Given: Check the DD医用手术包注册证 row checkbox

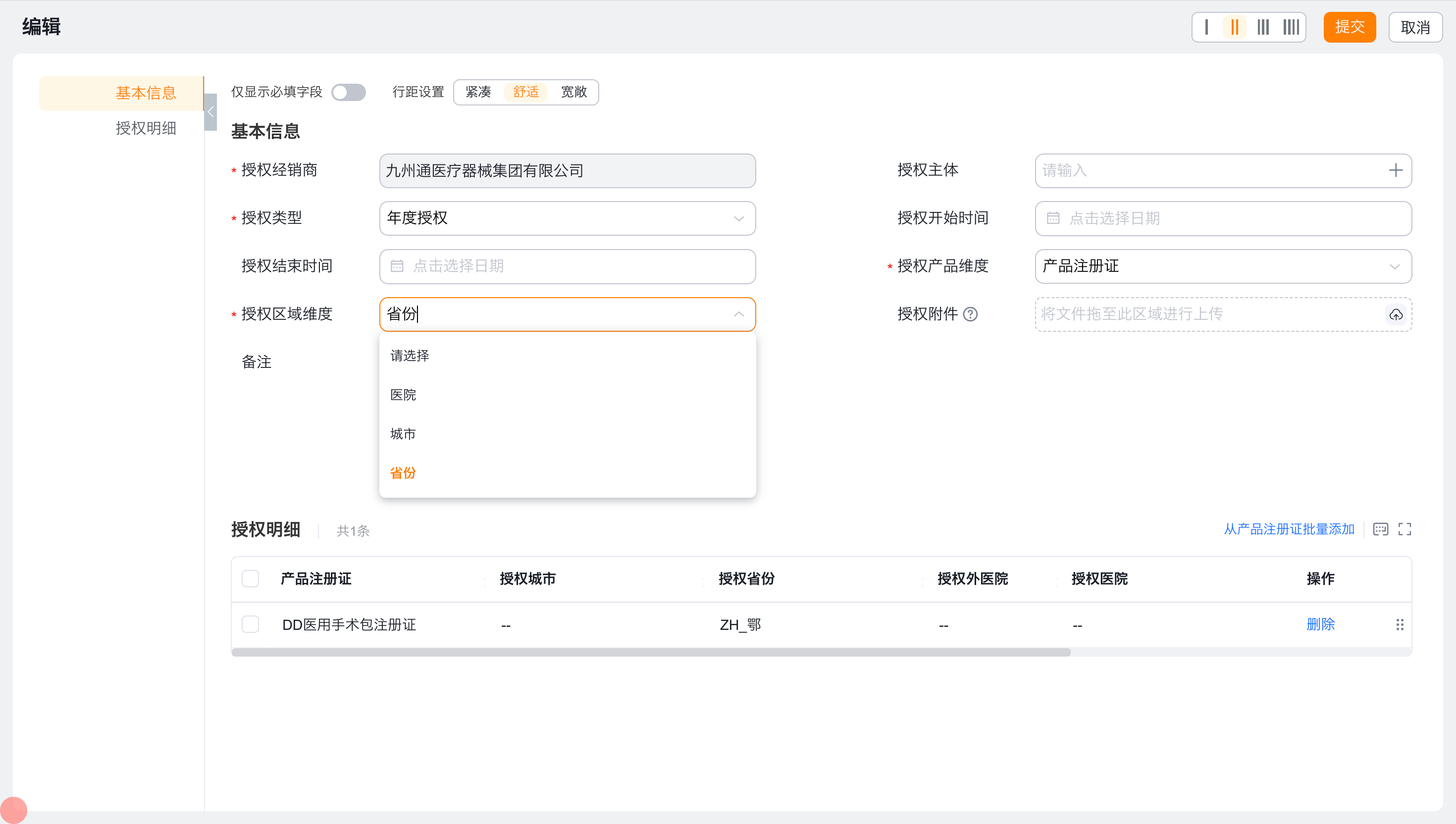Looking at the screenshot, I should (250, 625).
